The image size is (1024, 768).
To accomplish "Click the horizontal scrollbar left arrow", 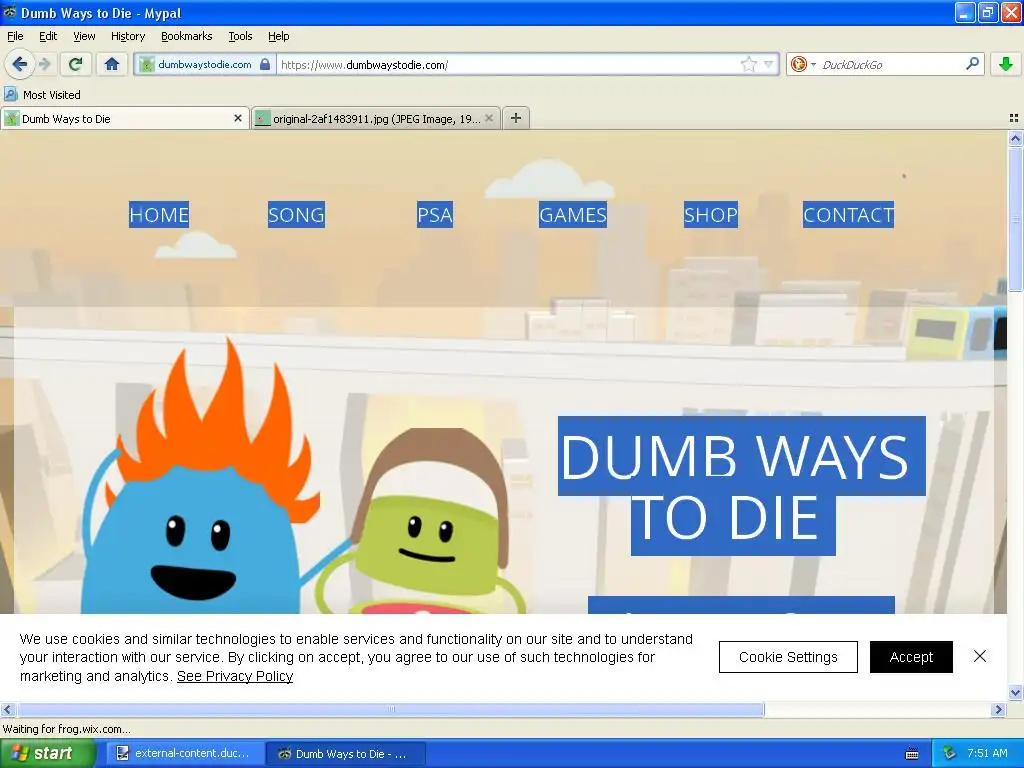I will [7, 709].
